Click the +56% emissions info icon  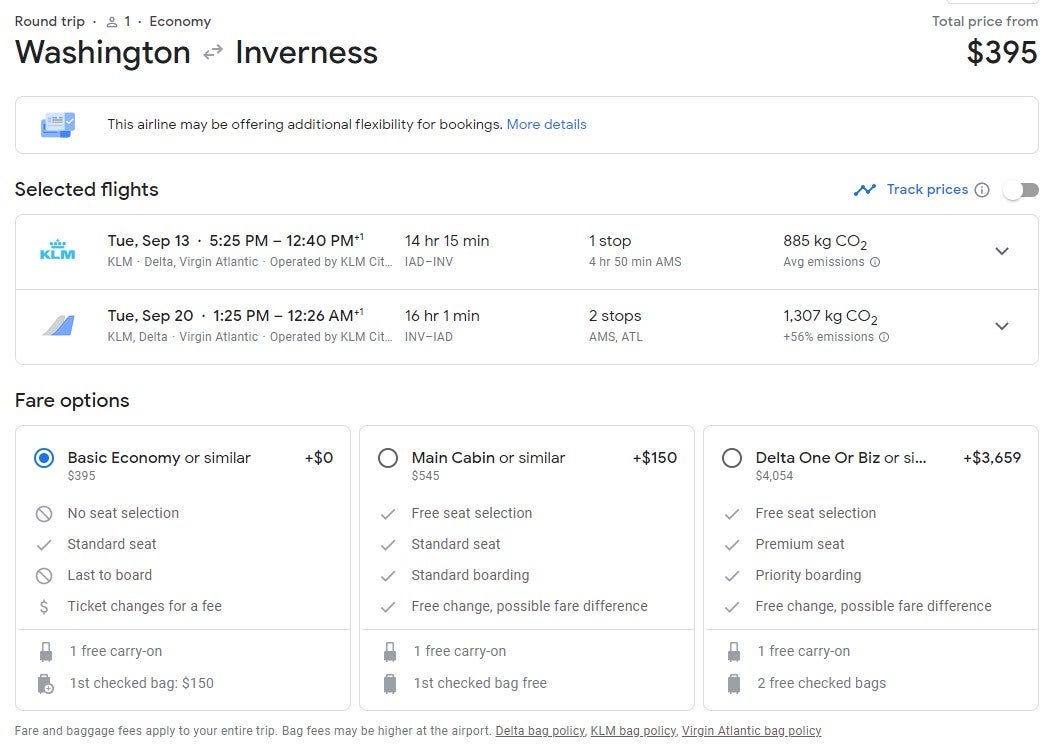883,337
